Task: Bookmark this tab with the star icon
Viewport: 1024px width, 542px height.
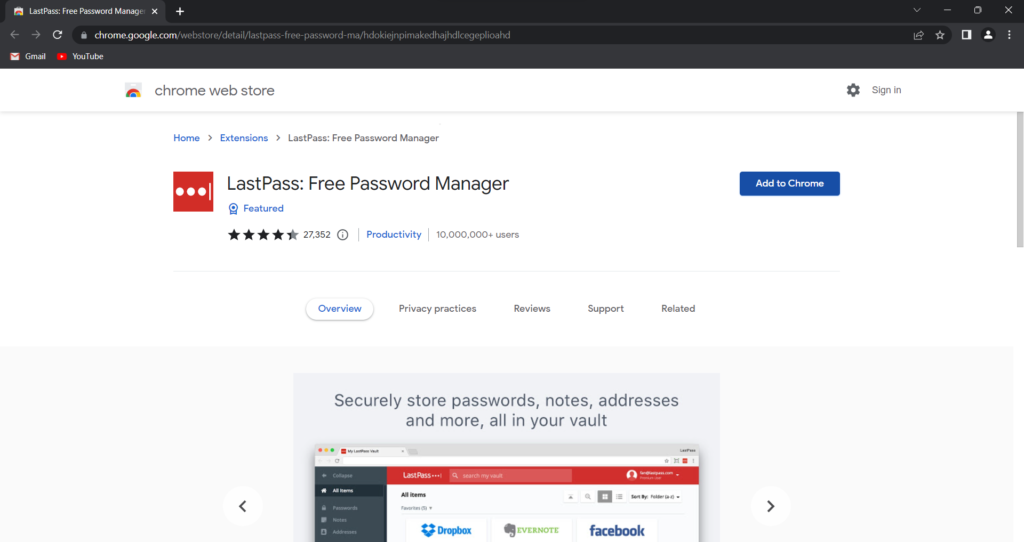Action: (940, 35)
